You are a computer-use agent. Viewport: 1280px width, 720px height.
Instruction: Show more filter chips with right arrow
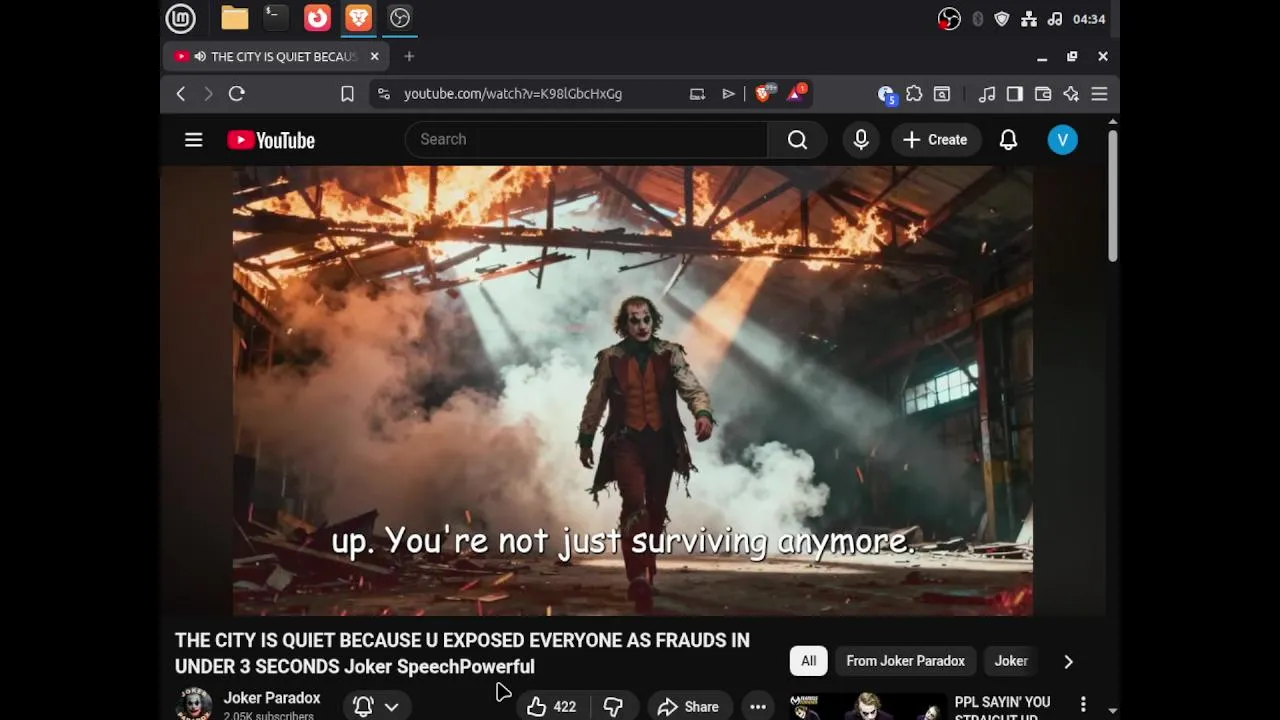[1068, 661]
